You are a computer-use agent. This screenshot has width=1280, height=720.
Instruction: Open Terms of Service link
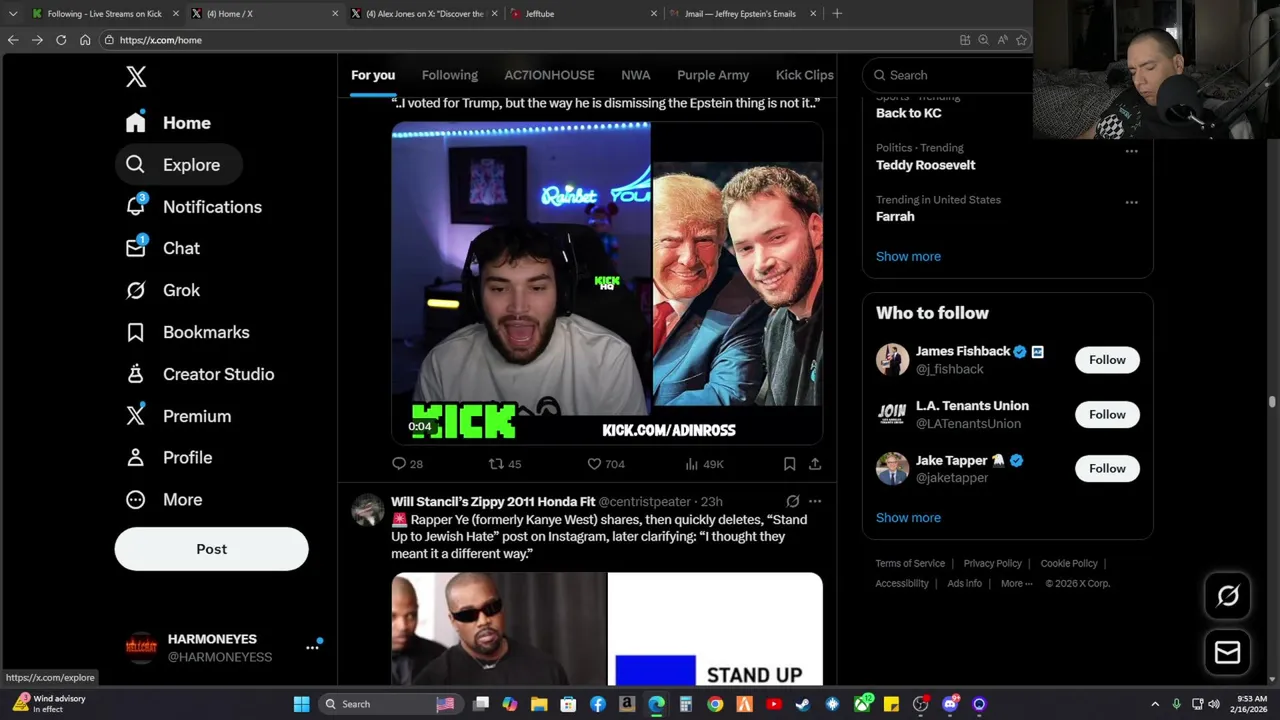[910, 563]
